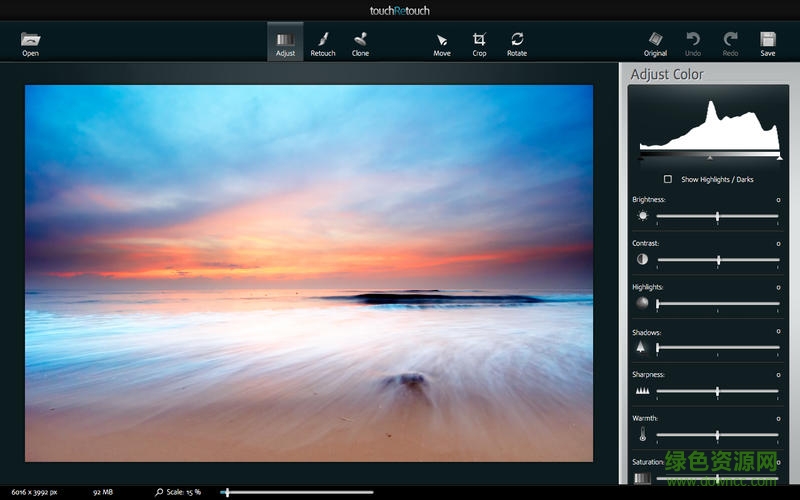The image size is (800, 500).
Task: Undo the last edit
Action: 693,43
